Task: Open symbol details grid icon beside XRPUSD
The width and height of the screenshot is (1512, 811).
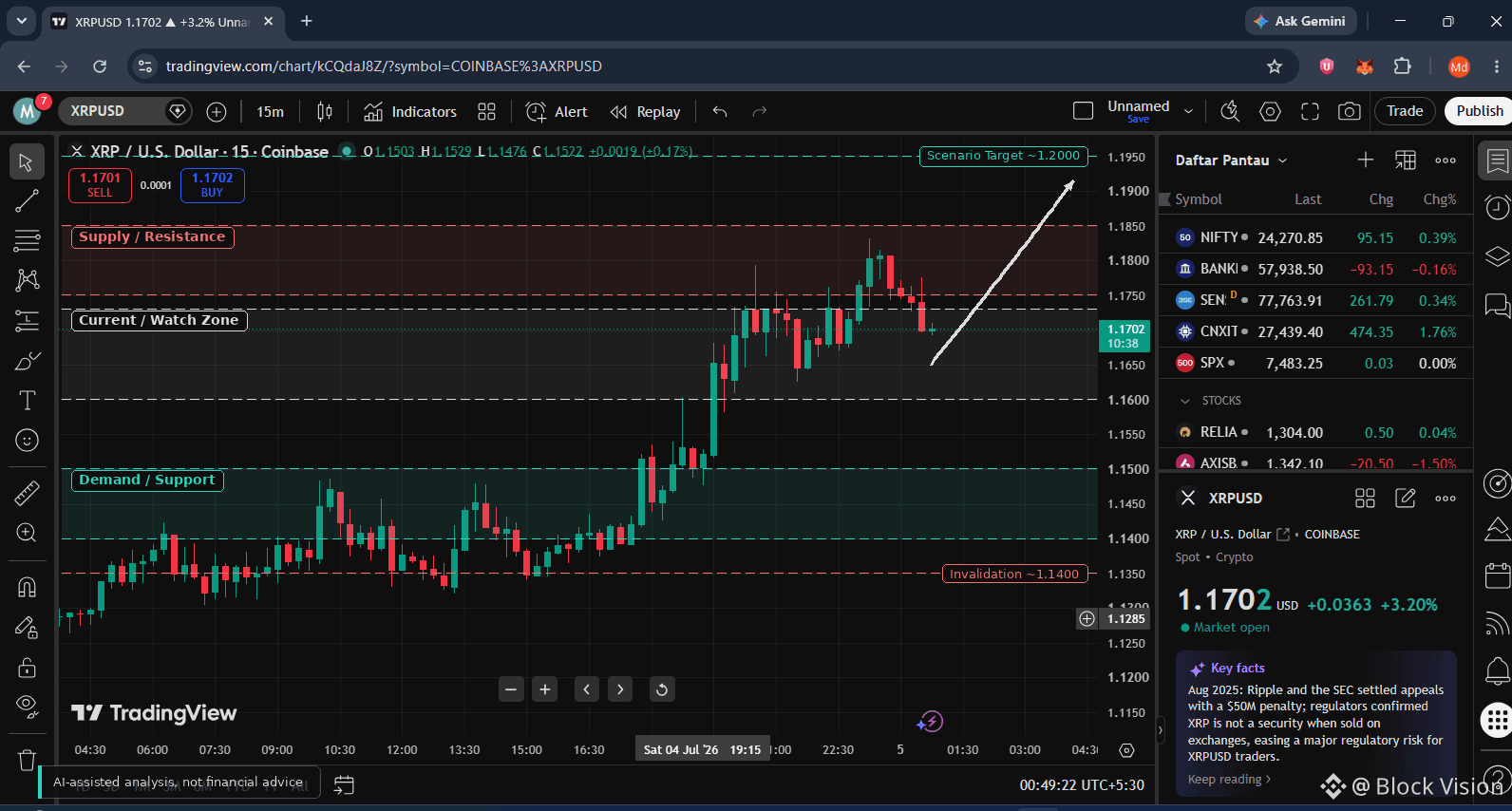Action: point(1365,498)
